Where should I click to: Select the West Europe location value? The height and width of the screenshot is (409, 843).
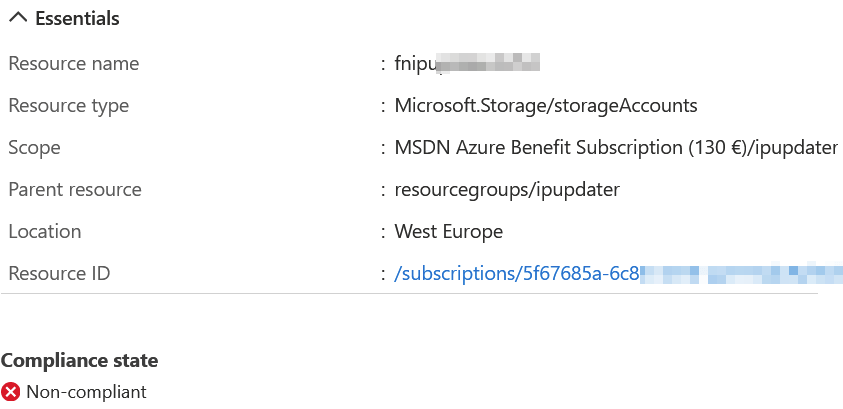pos(449,232)
